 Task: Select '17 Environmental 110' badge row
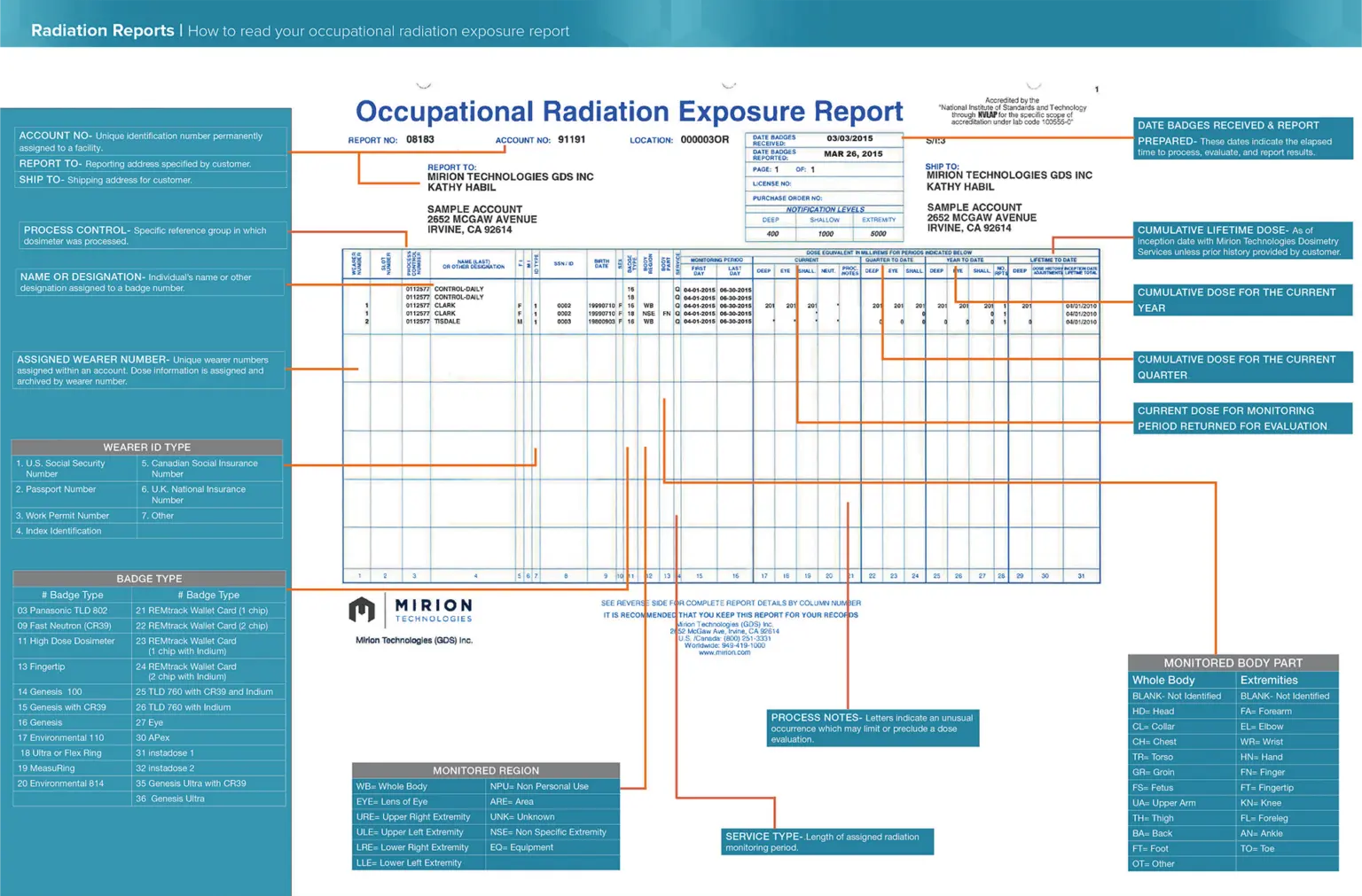click(x=72, y=737)
